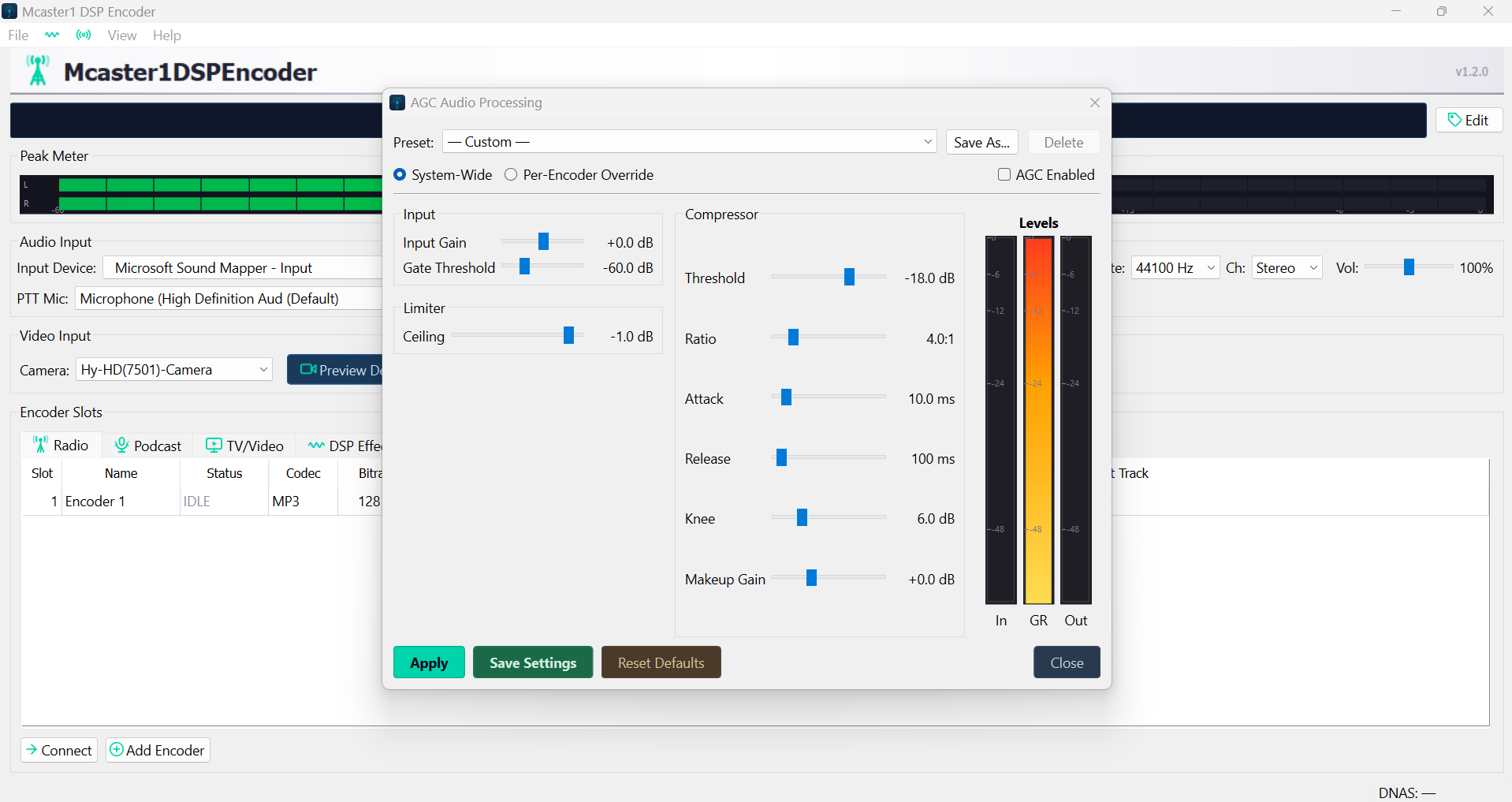This screenshot has width=1512, height=802.
Task: Click the compressor Threshold slider handle
Action: click(x=849, y=277)
